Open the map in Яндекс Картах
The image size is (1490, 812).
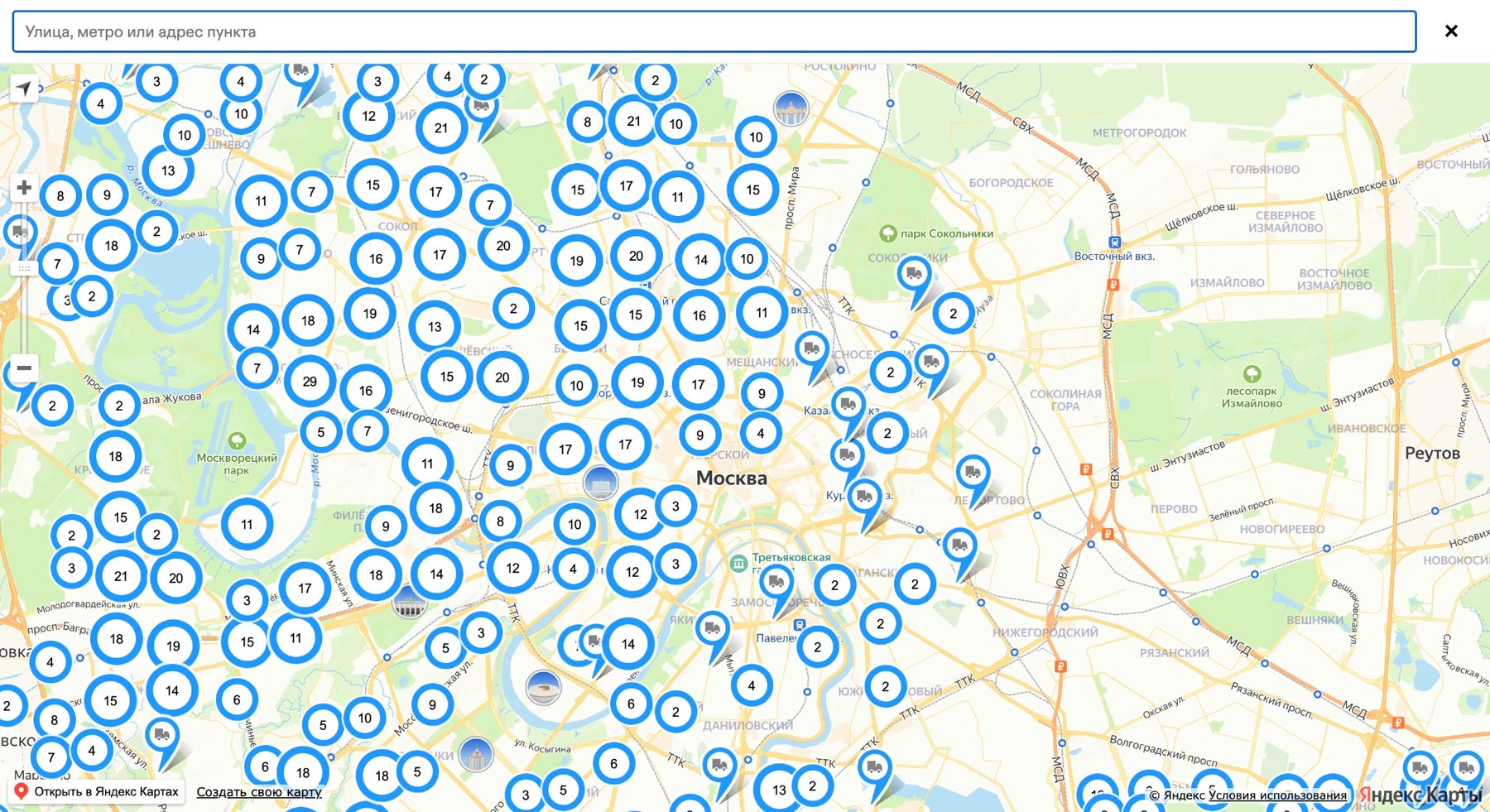click(97, 791)
